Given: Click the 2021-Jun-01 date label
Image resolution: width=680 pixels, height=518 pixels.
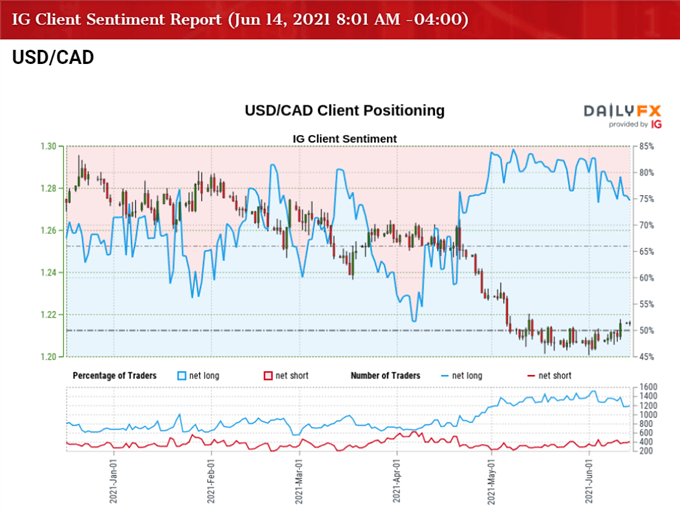Looking at the screenshot, I should [588, 482].
